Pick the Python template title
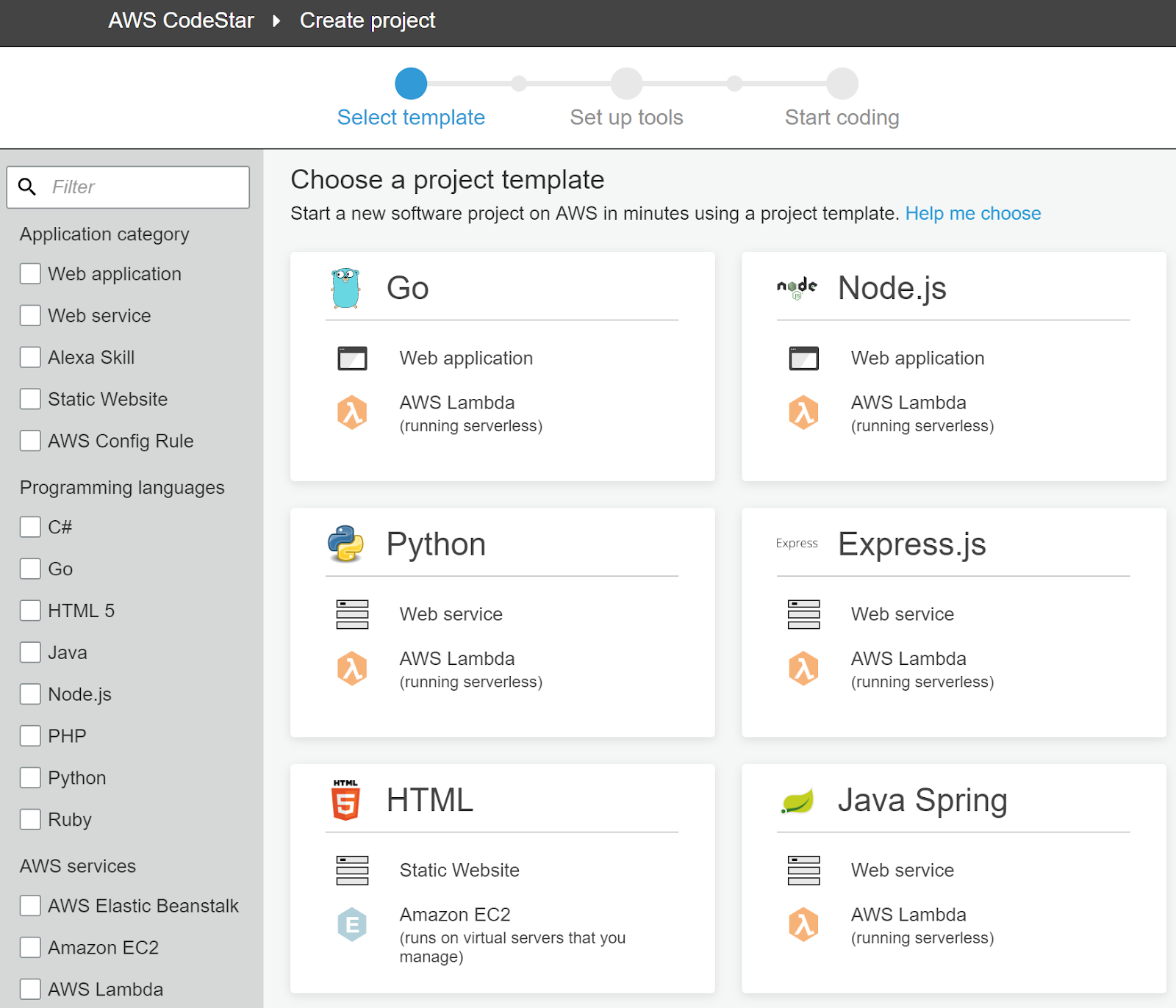 436,544
